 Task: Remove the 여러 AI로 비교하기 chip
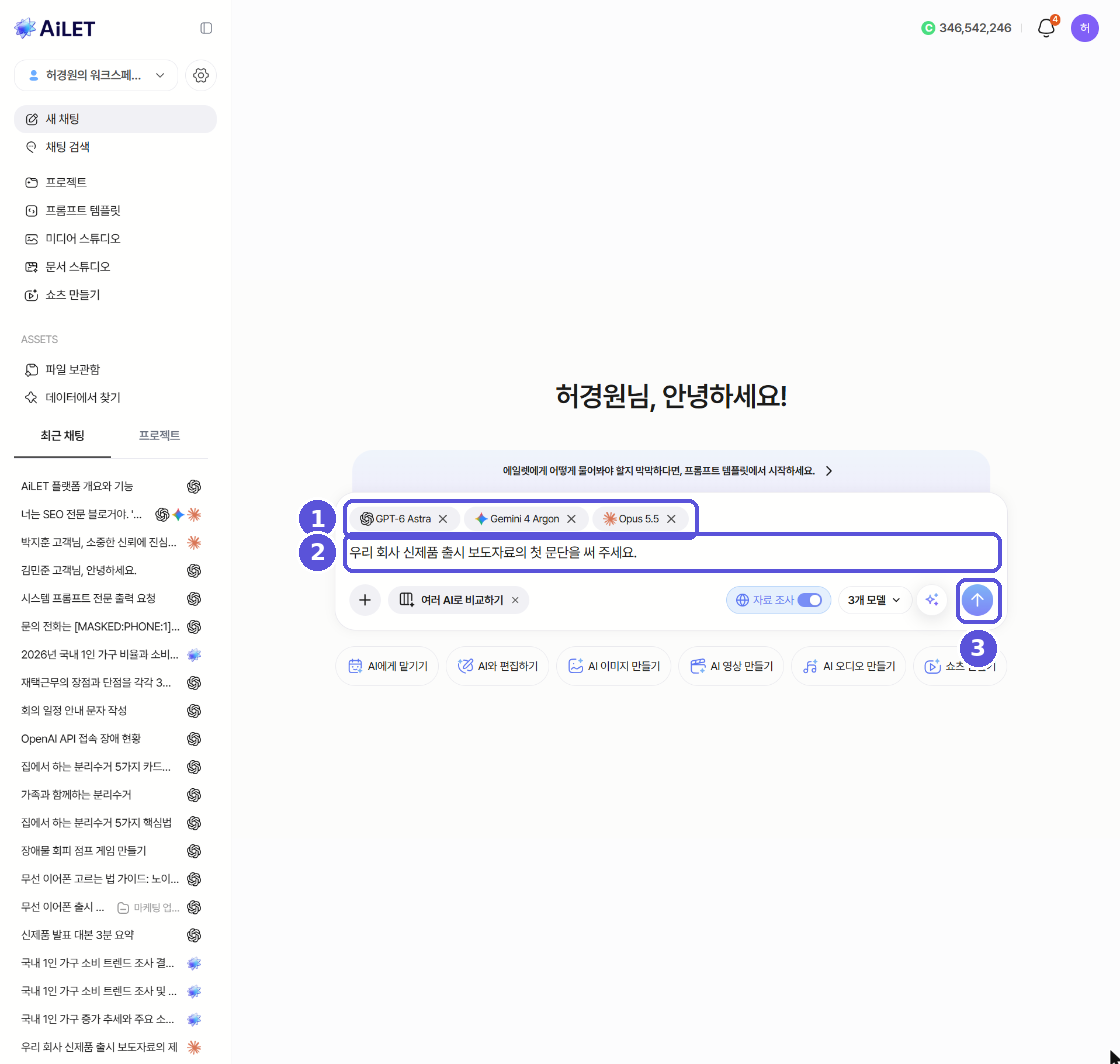tap(515, 600)
